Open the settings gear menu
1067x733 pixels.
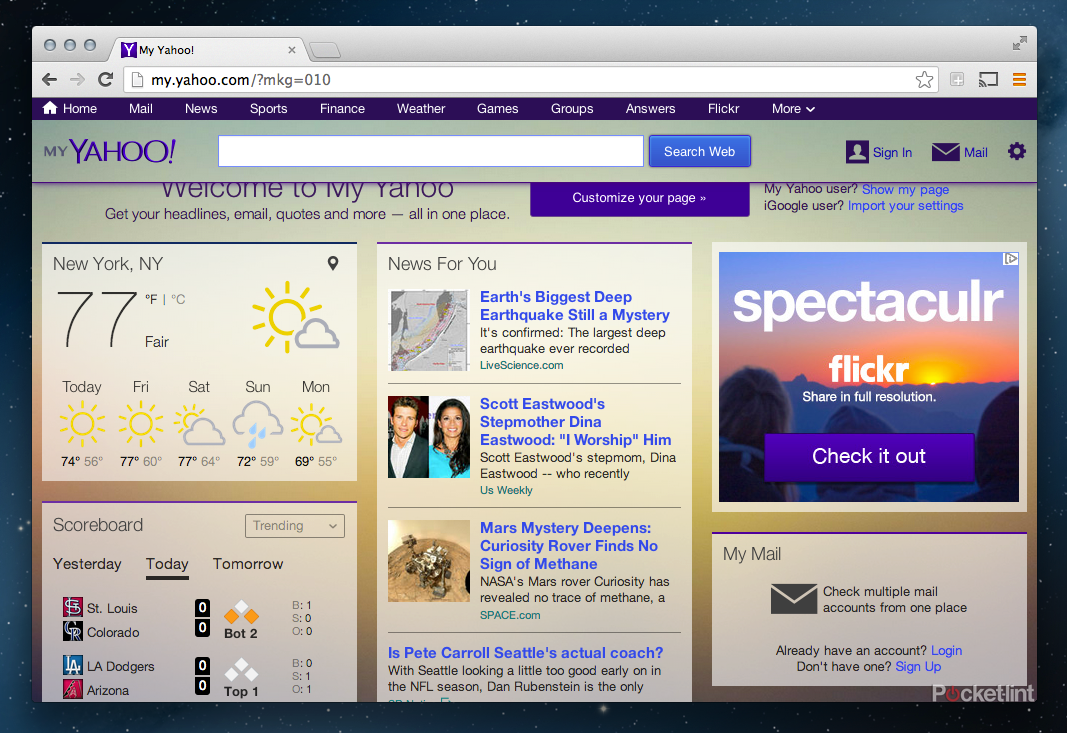[1017, 151]
